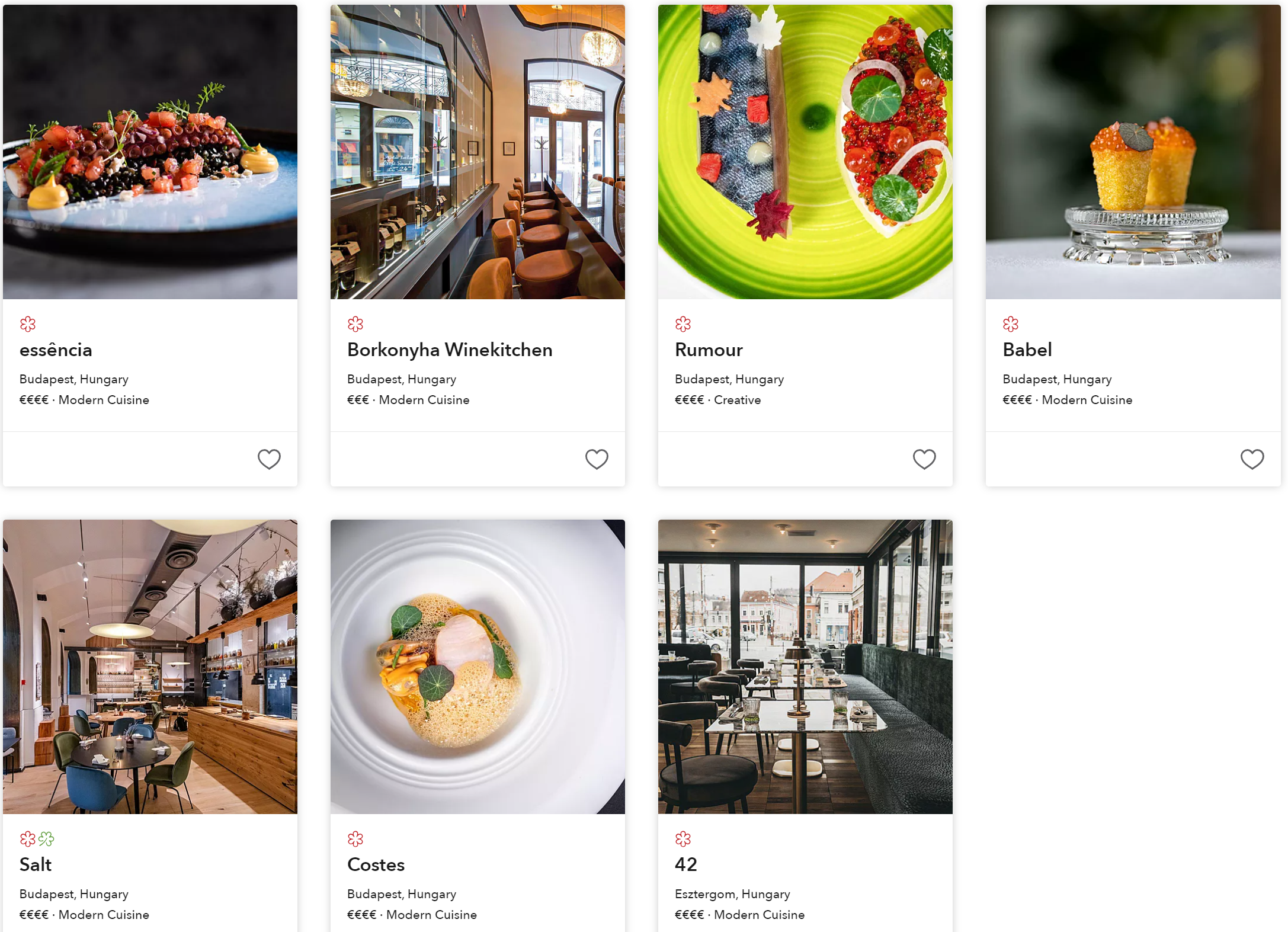
Task: Click the red Michelin star on Salt
Action: coord(28,839)
